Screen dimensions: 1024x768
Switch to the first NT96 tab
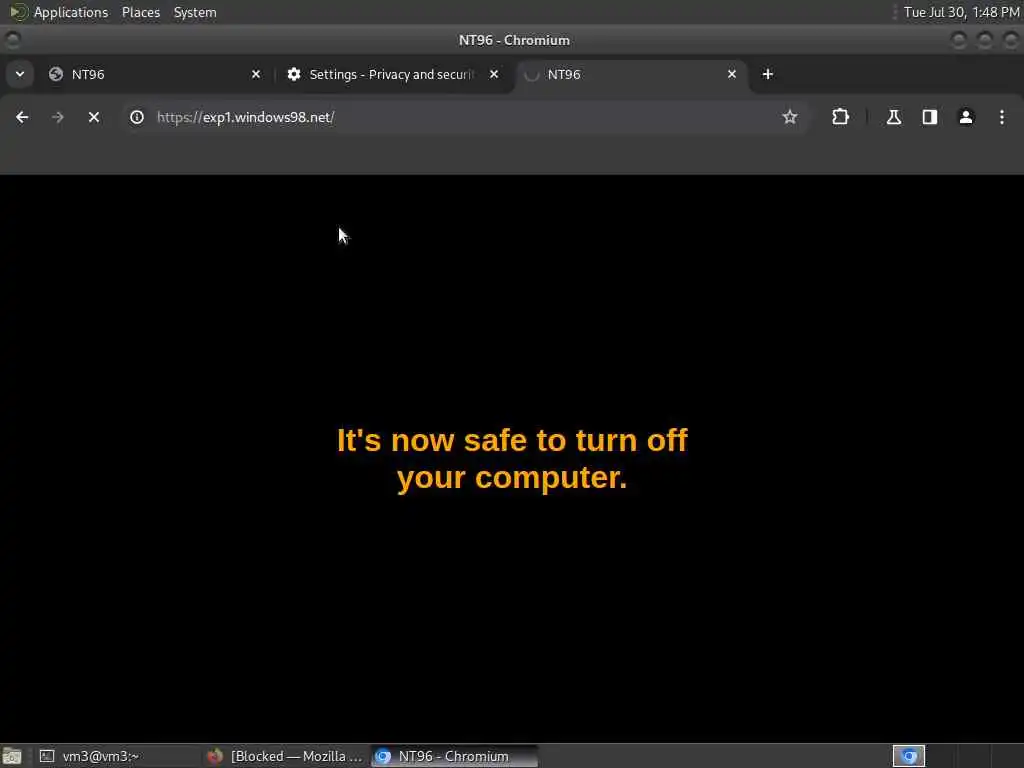pos(155,74)
